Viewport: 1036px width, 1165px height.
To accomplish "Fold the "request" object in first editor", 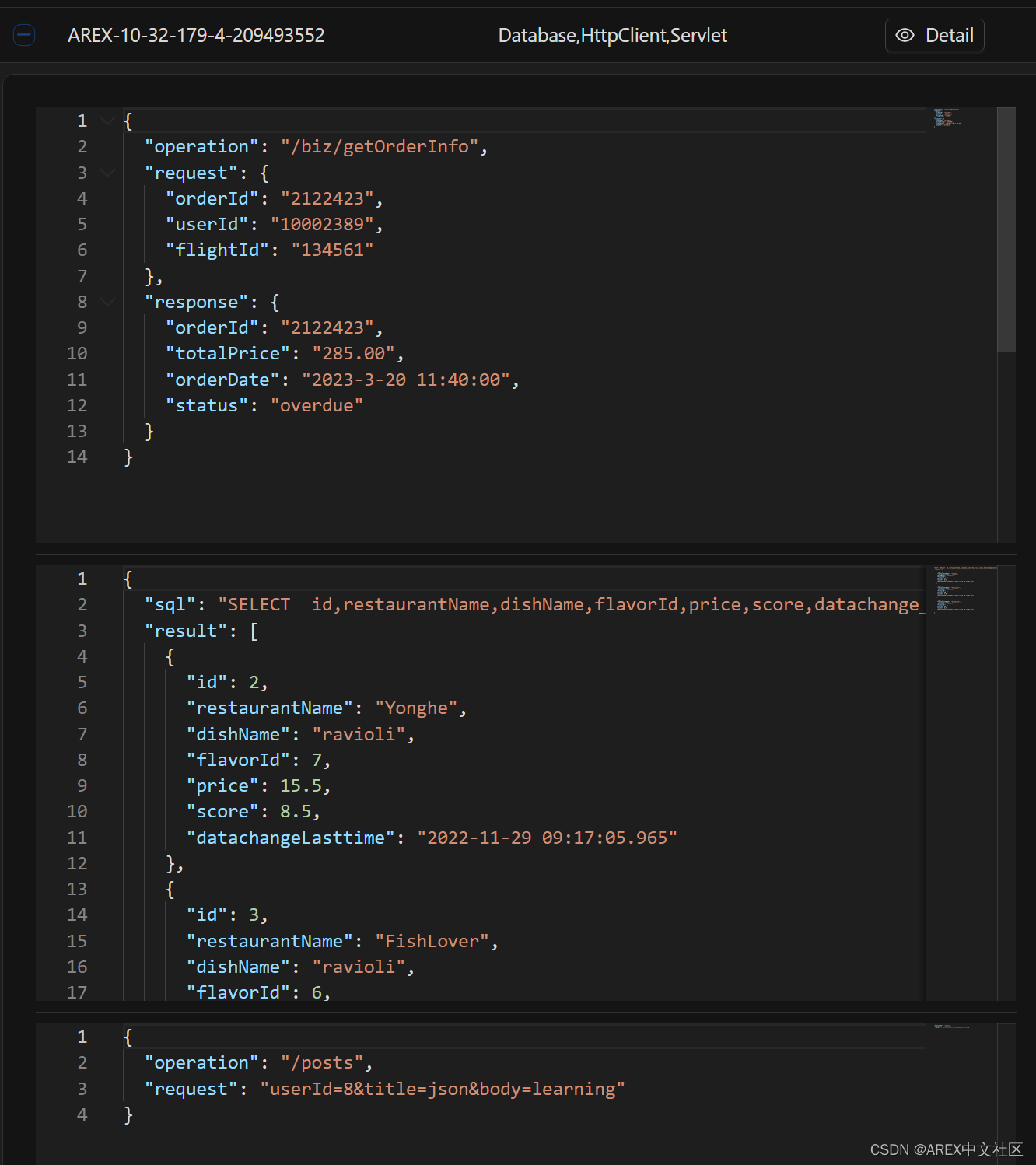I will click(x=108, y=173).
